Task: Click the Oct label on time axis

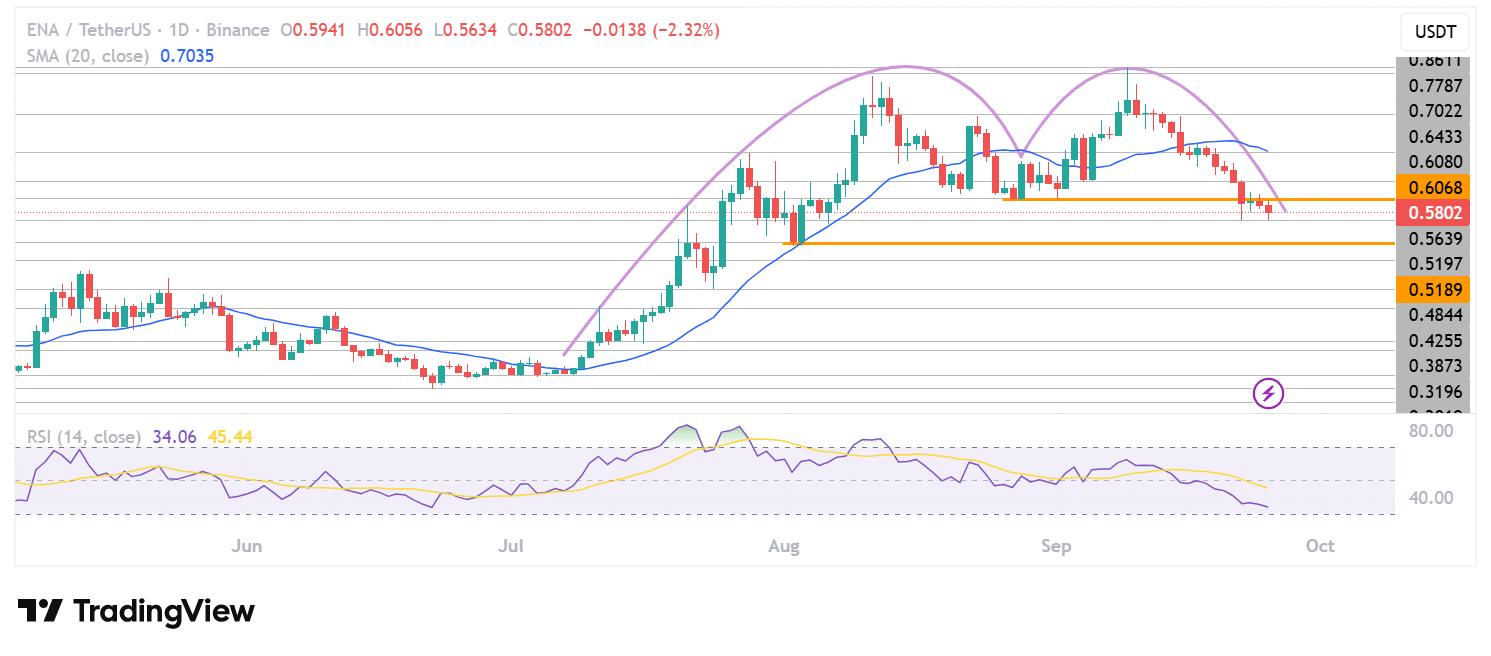Action: pyautogui.click(x=1320, y=546)
